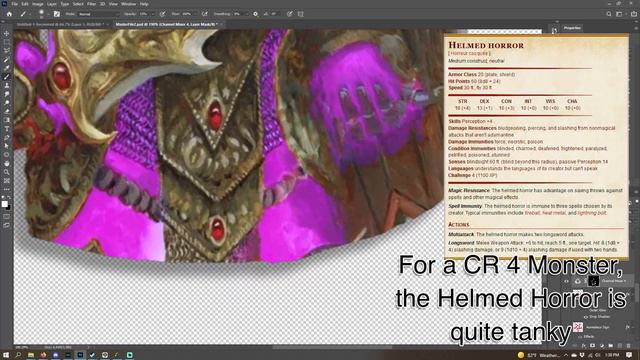
Task: Select the Clone Stamp tool
Action: point(7,85)
